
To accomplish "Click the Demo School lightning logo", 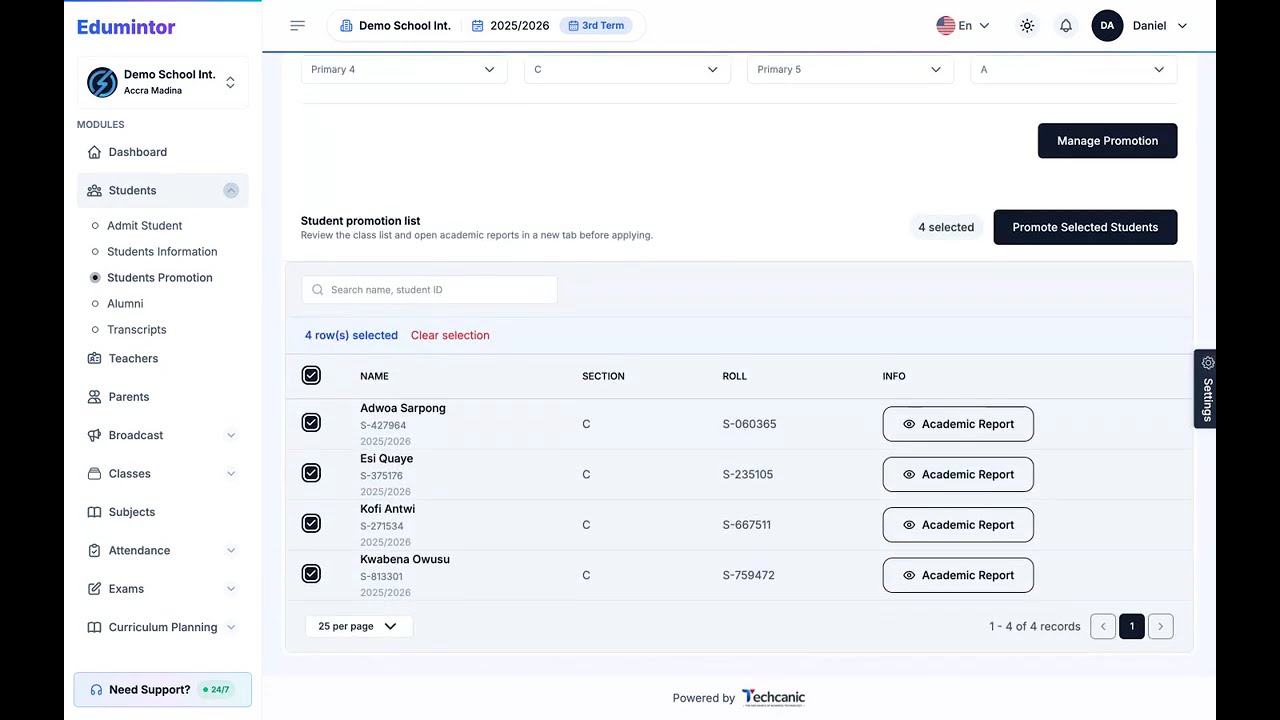I will tap(102, 82).
